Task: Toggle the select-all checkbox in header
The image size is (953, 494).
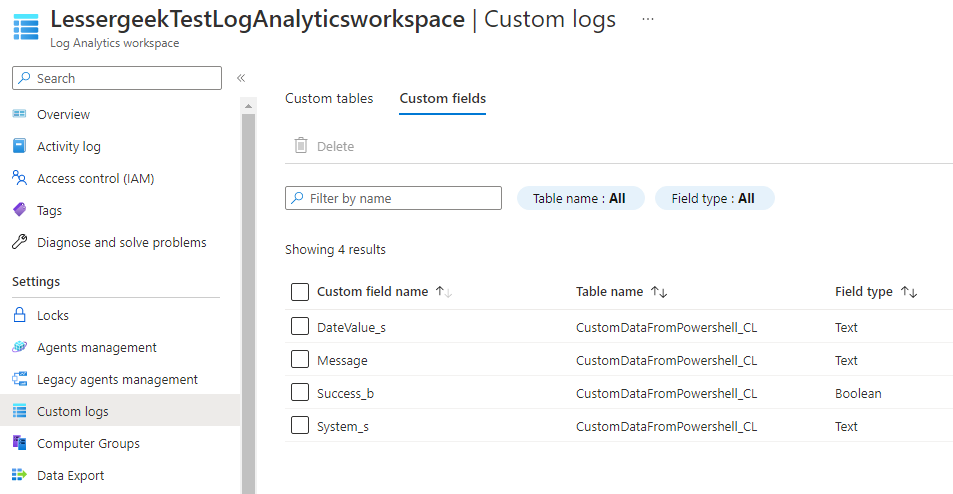Action: [x=300, y=292]
